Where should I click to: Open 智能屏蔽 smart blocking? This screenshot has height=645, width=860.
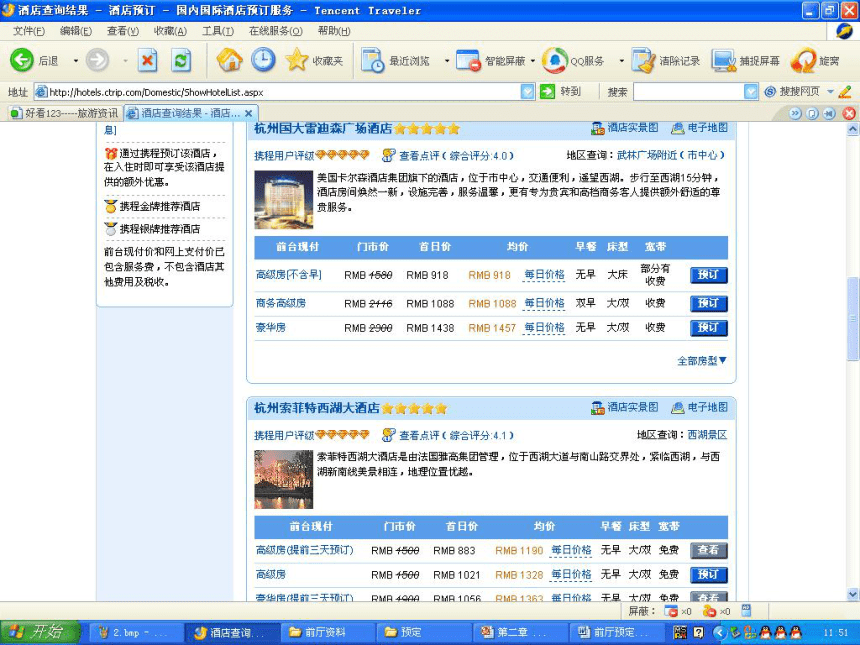[491, 60]
